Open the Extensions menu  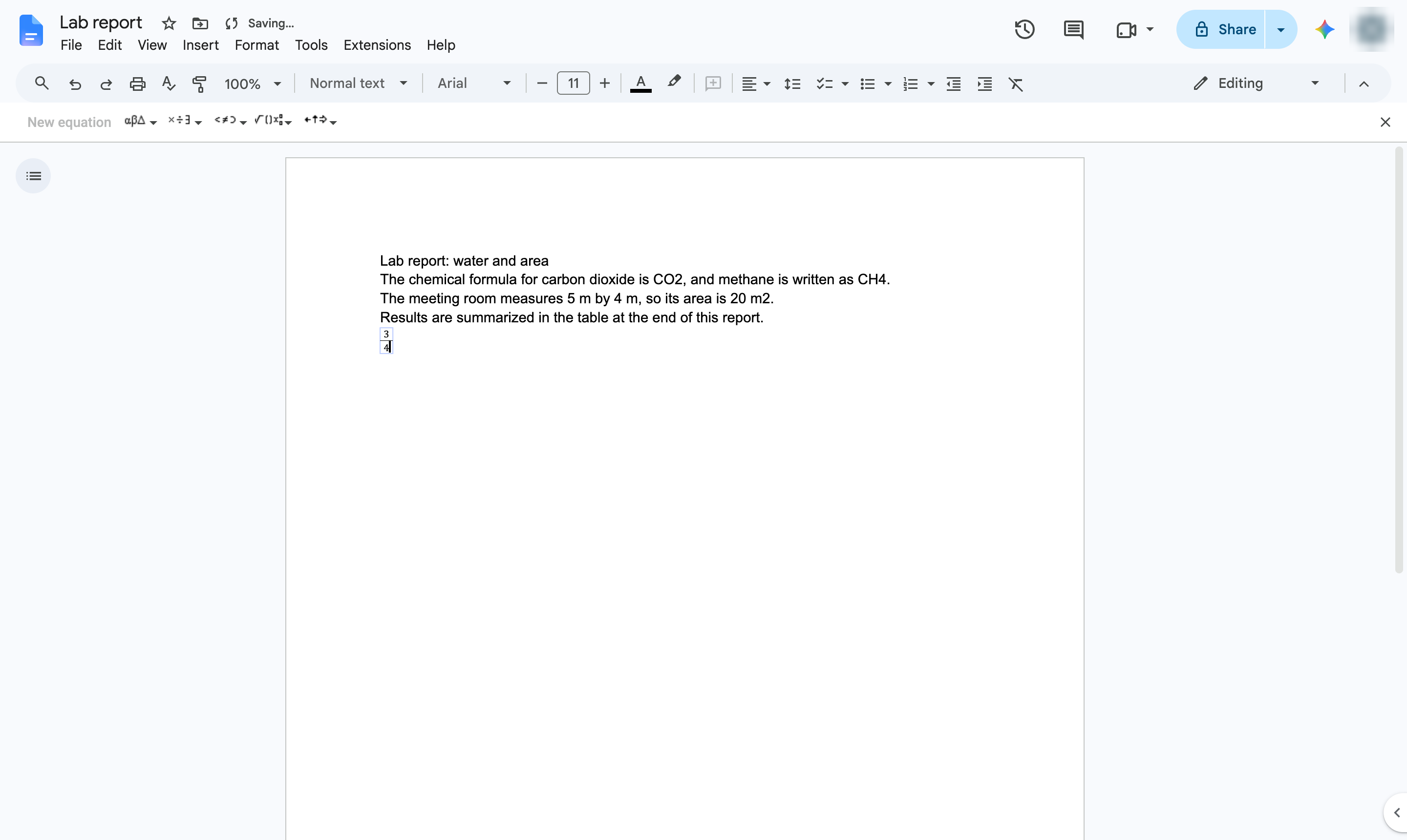pyautogui.click(x=377, y=45)
